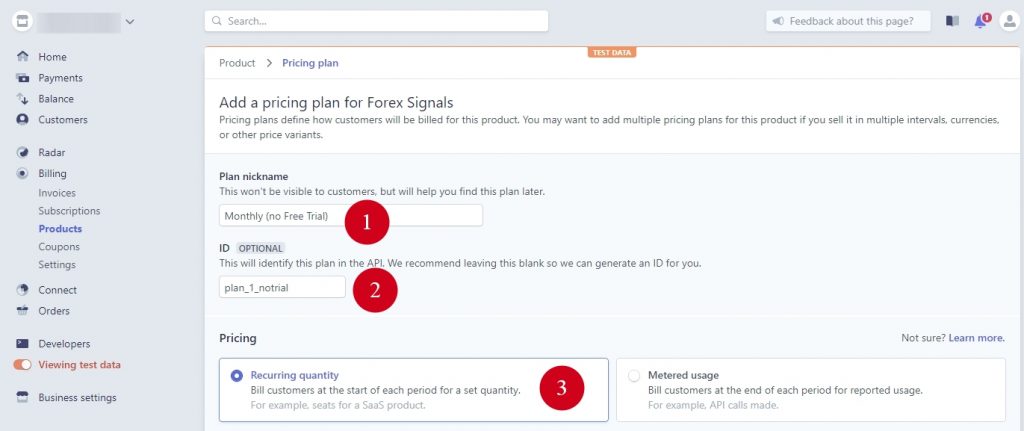Open Invoices under Billing

tap(57, 193)
